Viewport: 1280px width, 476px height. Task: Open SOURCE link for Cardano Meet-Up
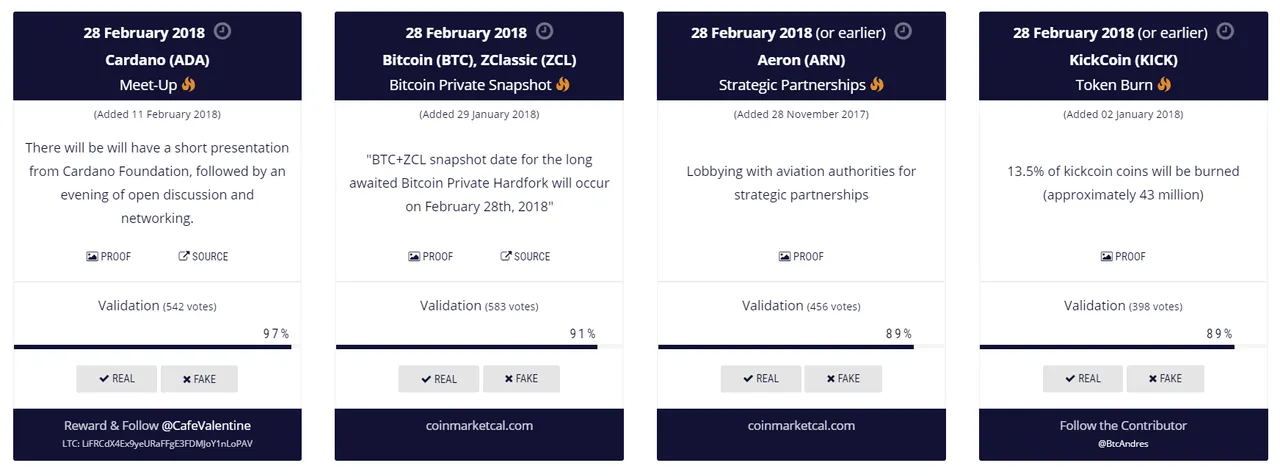click(x=203, y=257)
